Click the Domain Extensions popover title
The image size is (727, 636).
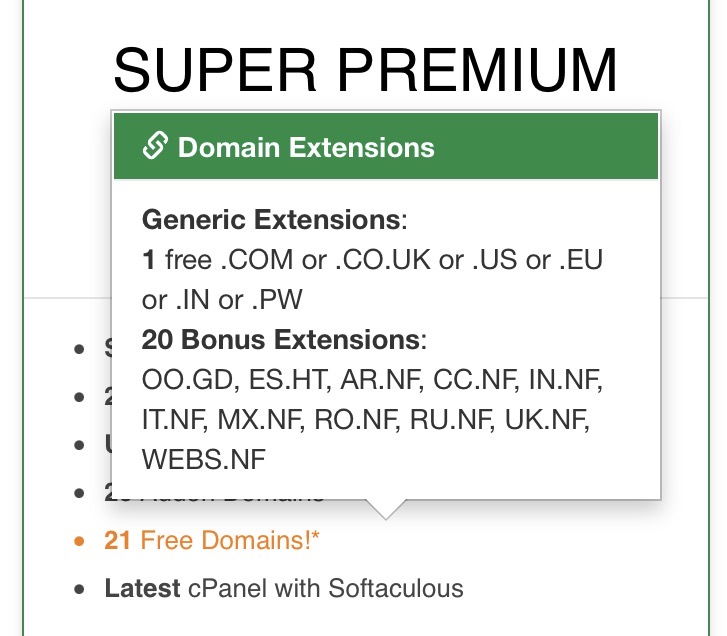(306, 148)
